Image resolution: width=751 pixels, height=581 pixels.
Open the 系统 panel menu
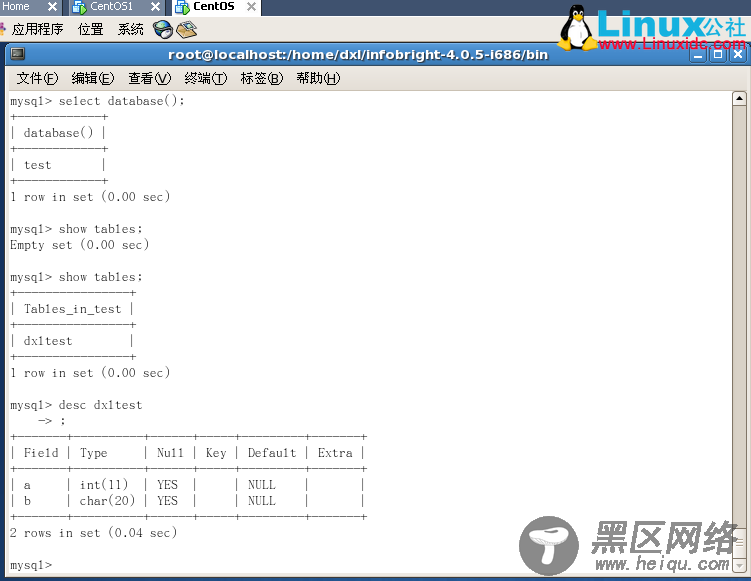click(130, 29)
